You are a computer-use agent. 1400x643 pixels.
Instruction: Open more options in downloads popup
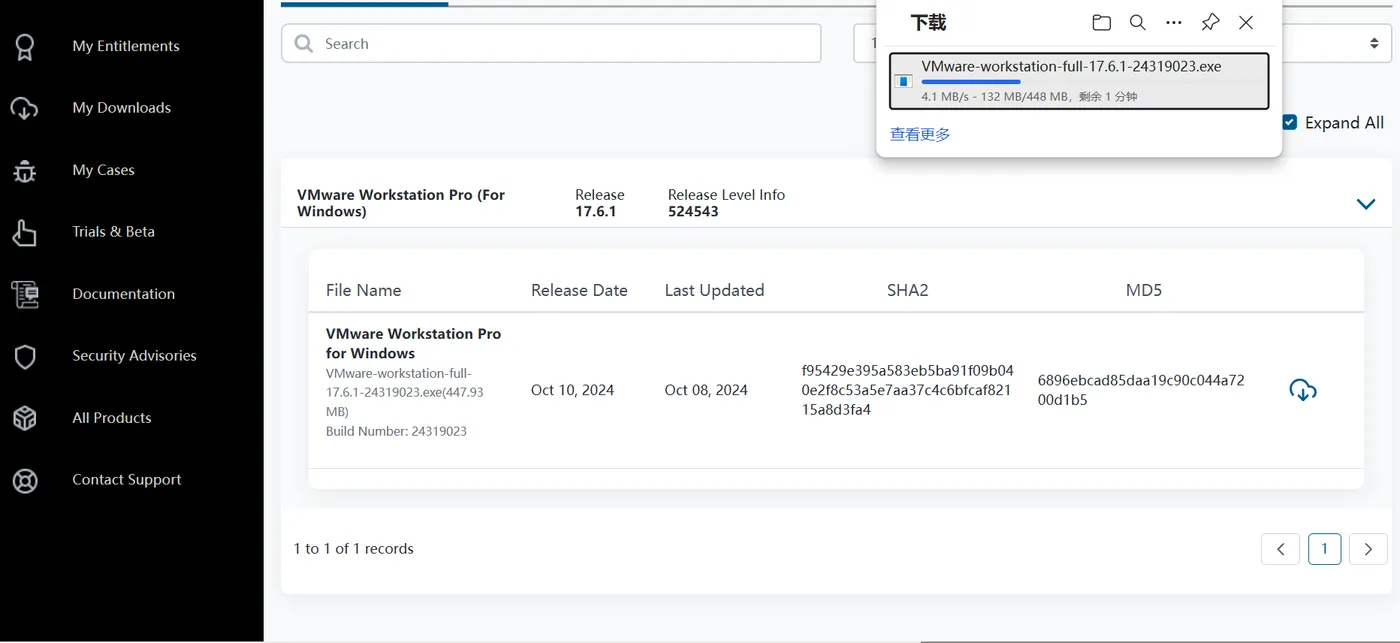pos(1173,23)
